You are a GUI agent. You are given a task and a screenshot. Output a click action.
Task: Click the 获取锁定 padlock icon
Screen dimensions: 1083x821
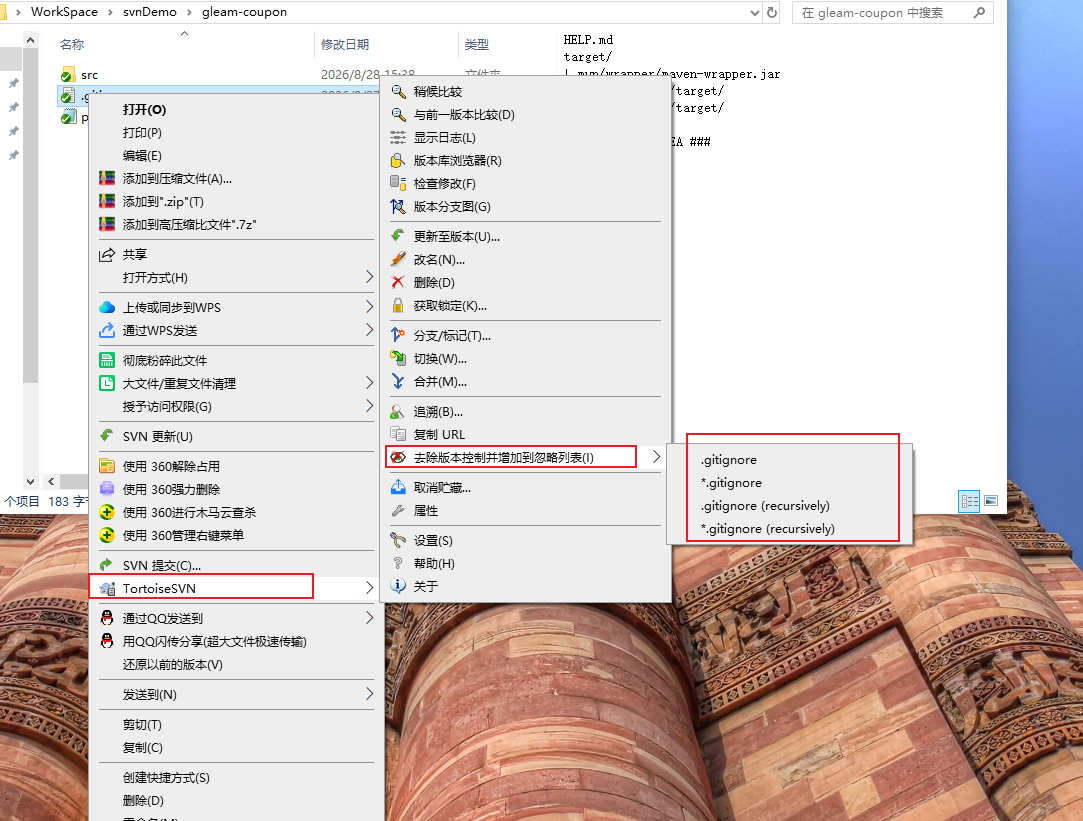click(x=399, y=305)
